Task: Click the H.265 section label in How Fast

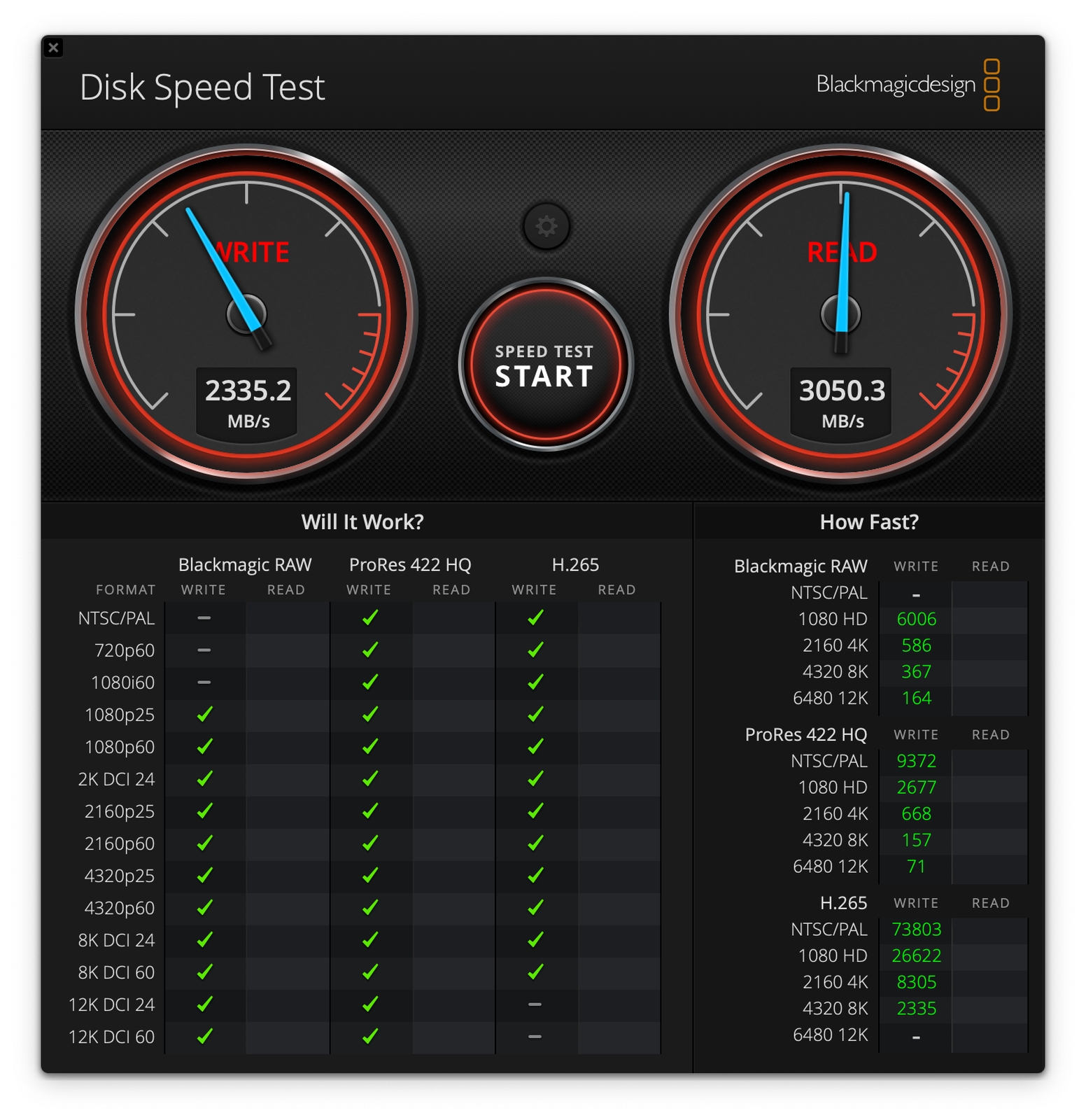Action: (x=843, y=903)
